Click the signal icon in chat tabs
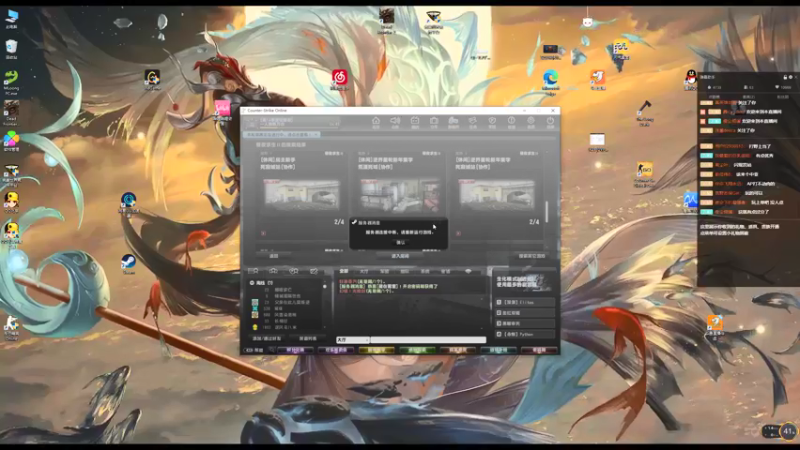The image size is (800, 450). [468, 271]
